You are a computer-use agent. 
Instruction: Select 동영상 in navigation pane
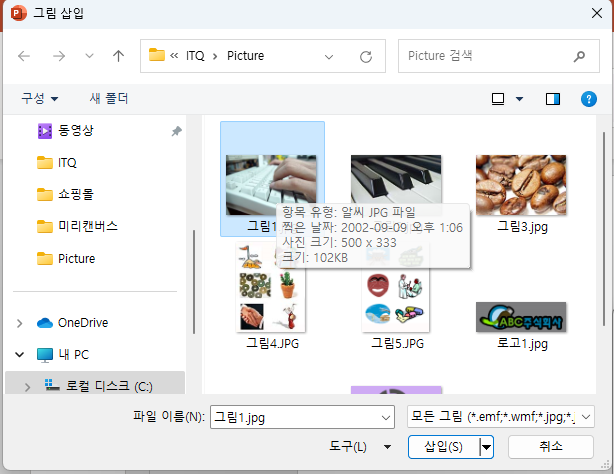76,131
